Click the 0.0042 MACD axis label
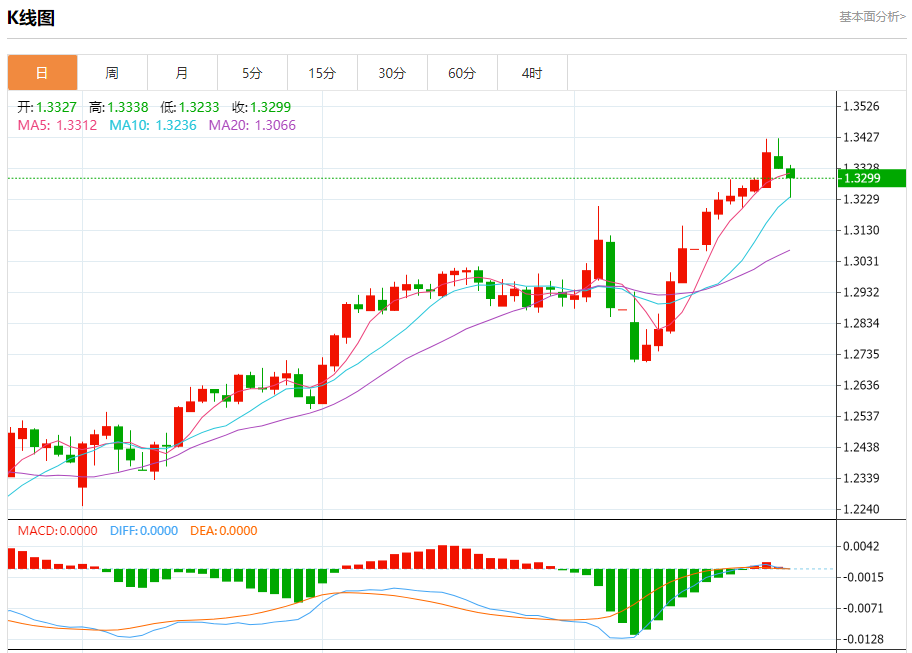This screenshot has height=653, width=912. pos(864,546)
